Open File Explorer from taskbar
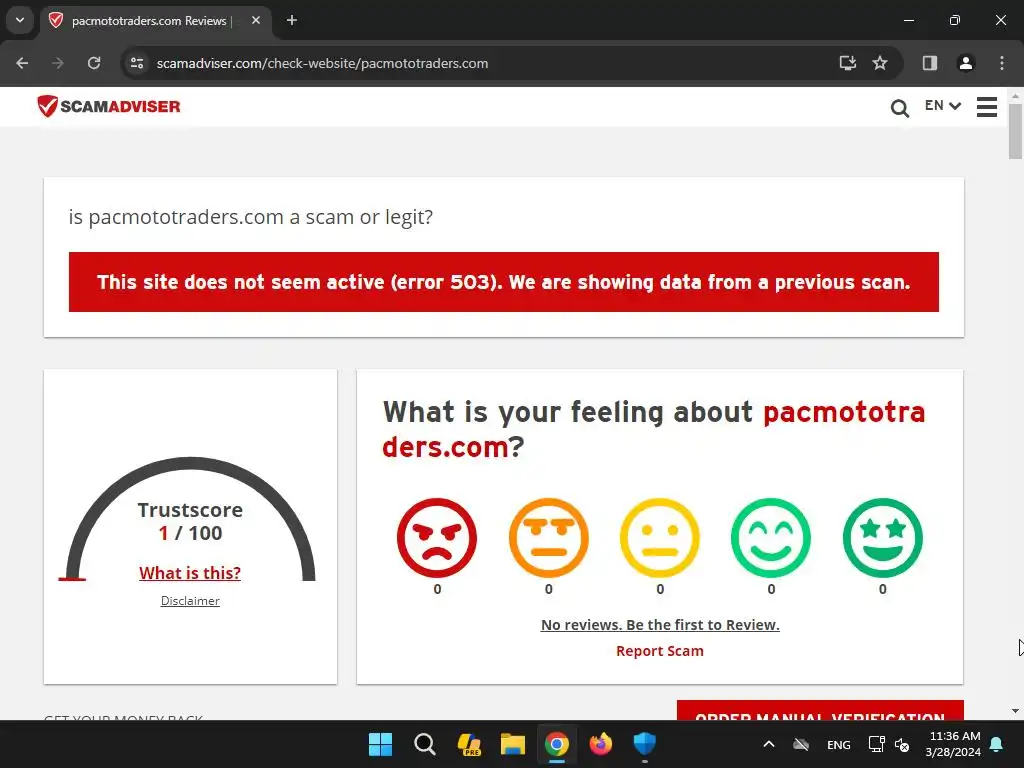The image size is (1024, 768). 513,744
